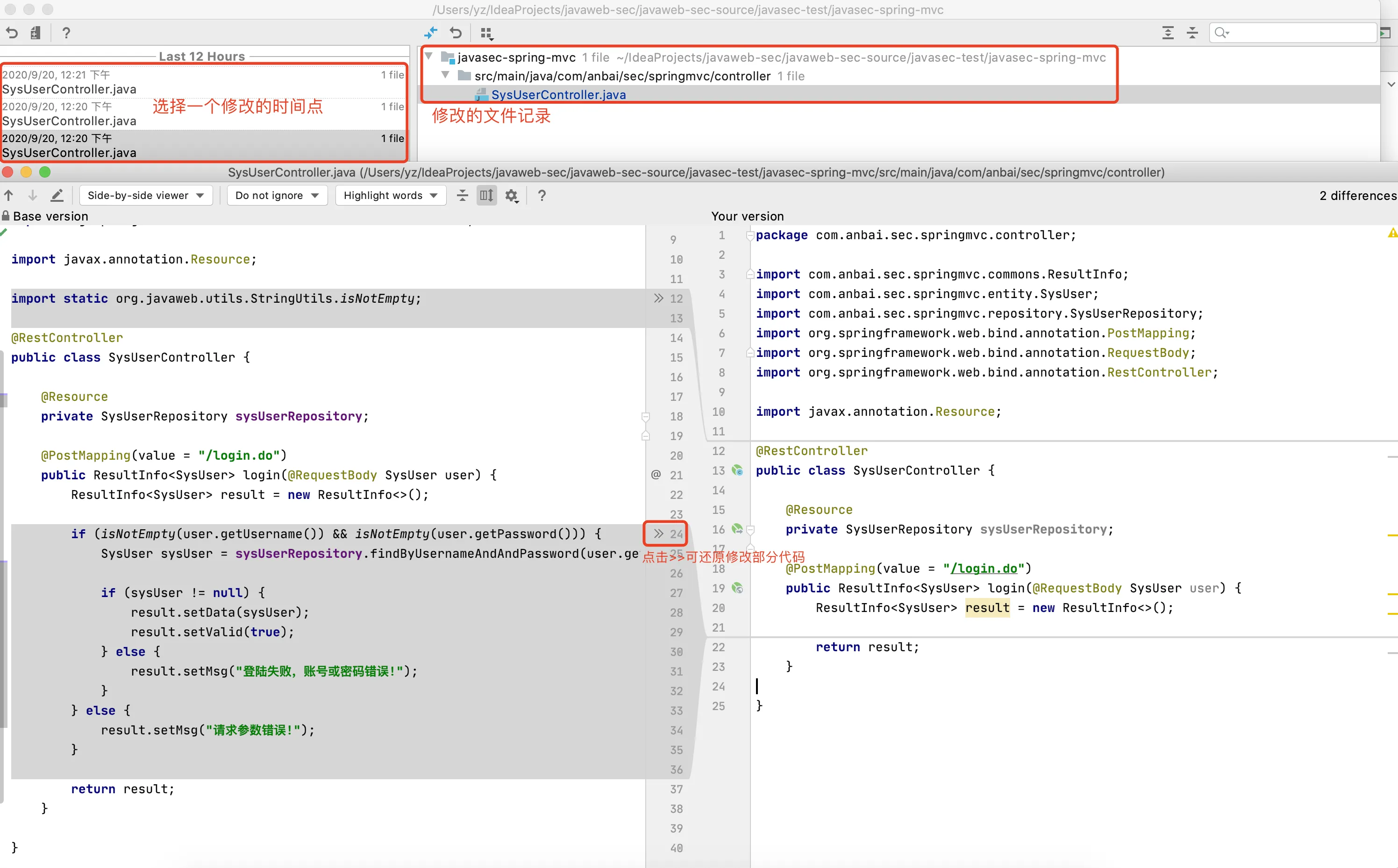Click the revert icon in the history toolbar

click(x=12, y=33)
